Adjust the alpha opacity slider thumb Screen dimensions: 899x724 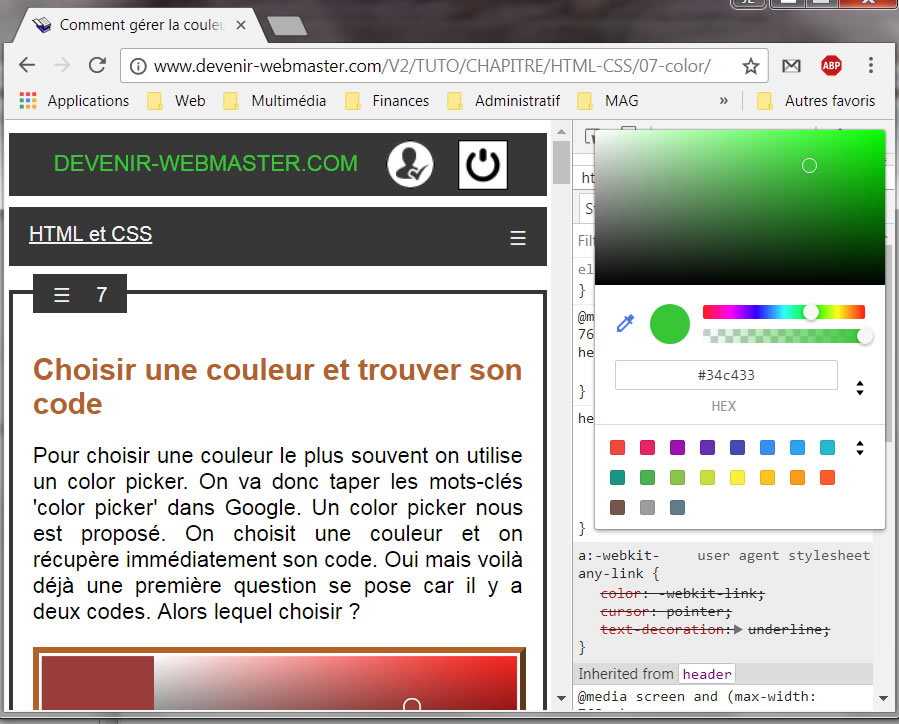[x=865, y=336]
